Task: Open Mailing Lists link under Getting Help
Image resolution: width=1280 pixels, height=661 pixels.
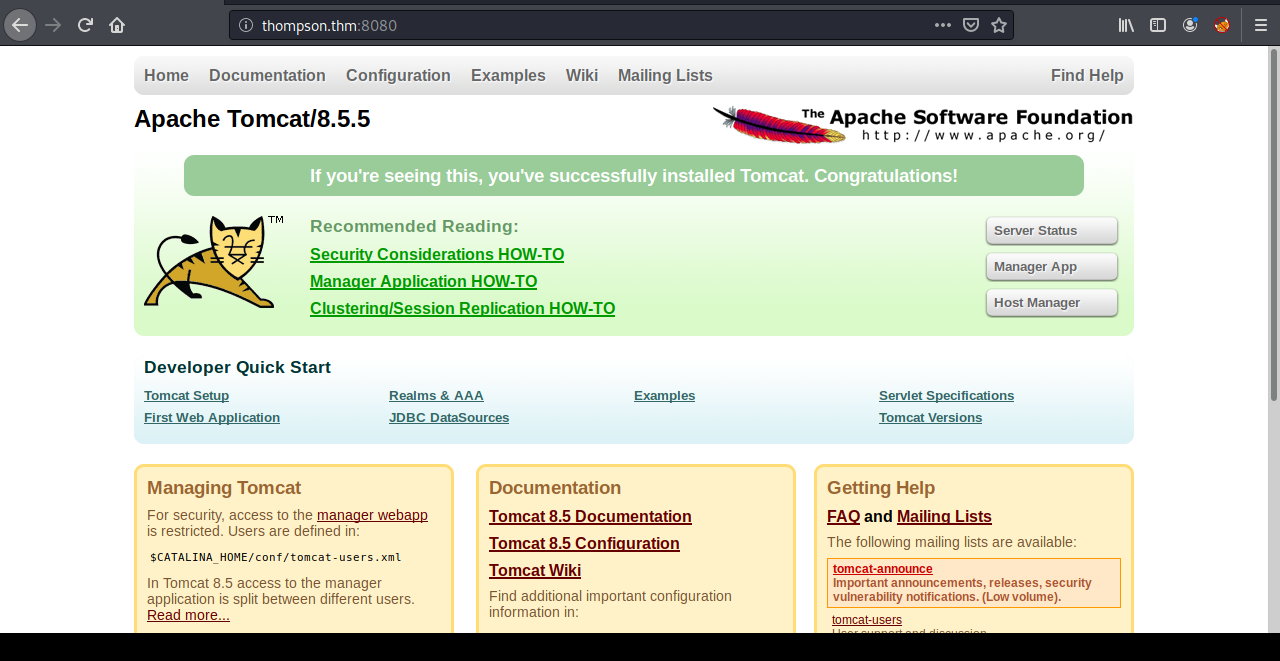Action: (944, 516)
